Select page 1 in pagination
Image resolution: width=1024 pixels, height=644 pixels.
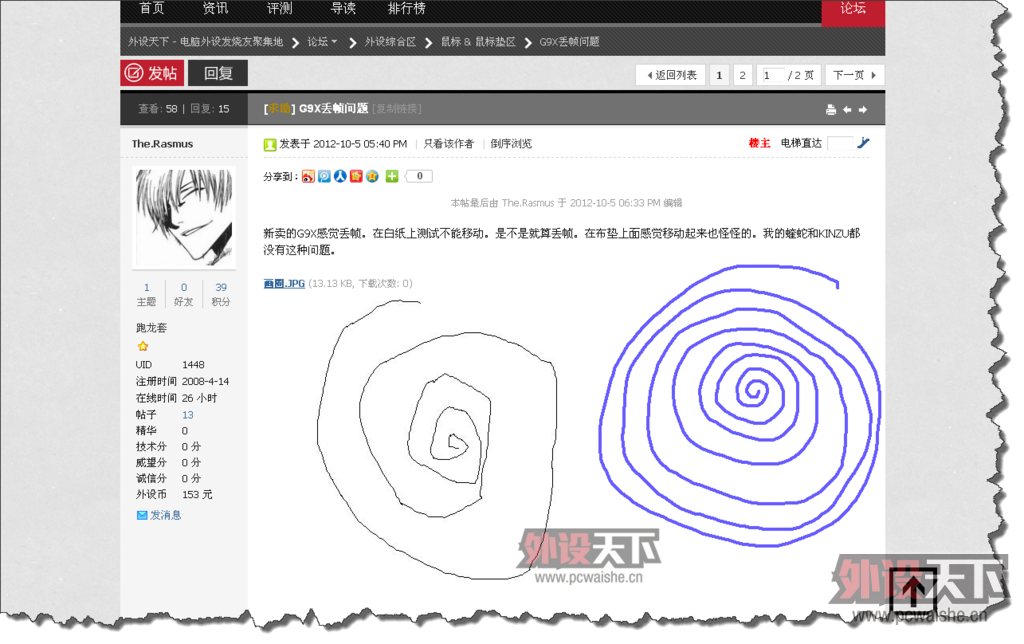tap(719, 75)
